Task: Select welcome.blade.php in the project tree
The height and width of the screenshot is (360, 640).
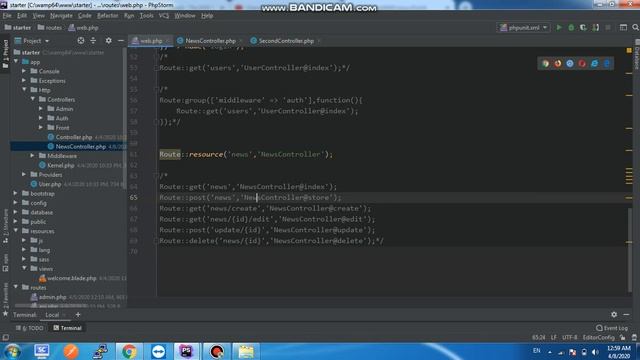Action: click(x=71, y=278)
